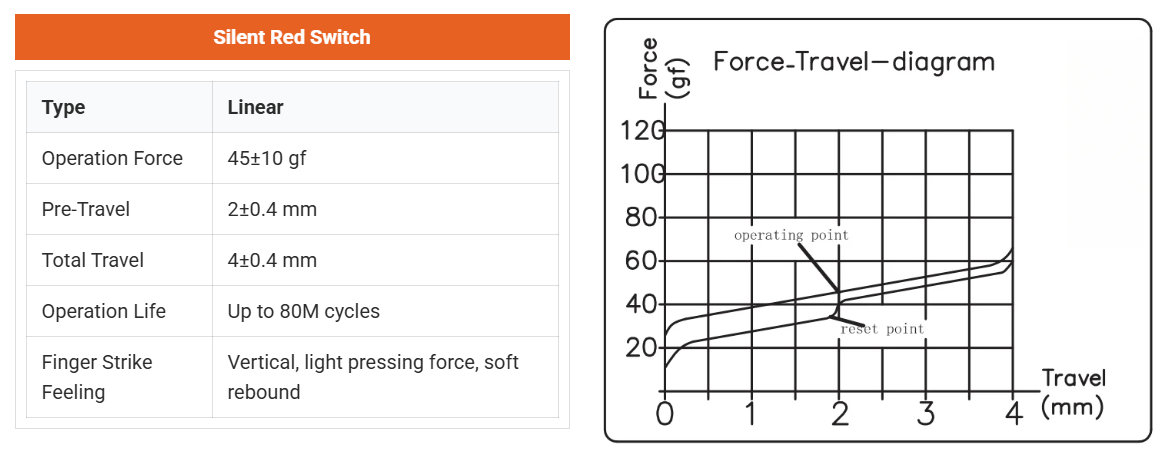The width and height of the screenshot is (1167, 460).
Task: Click the orange Silent Red Switch header
Action: (x=292, y=38)
